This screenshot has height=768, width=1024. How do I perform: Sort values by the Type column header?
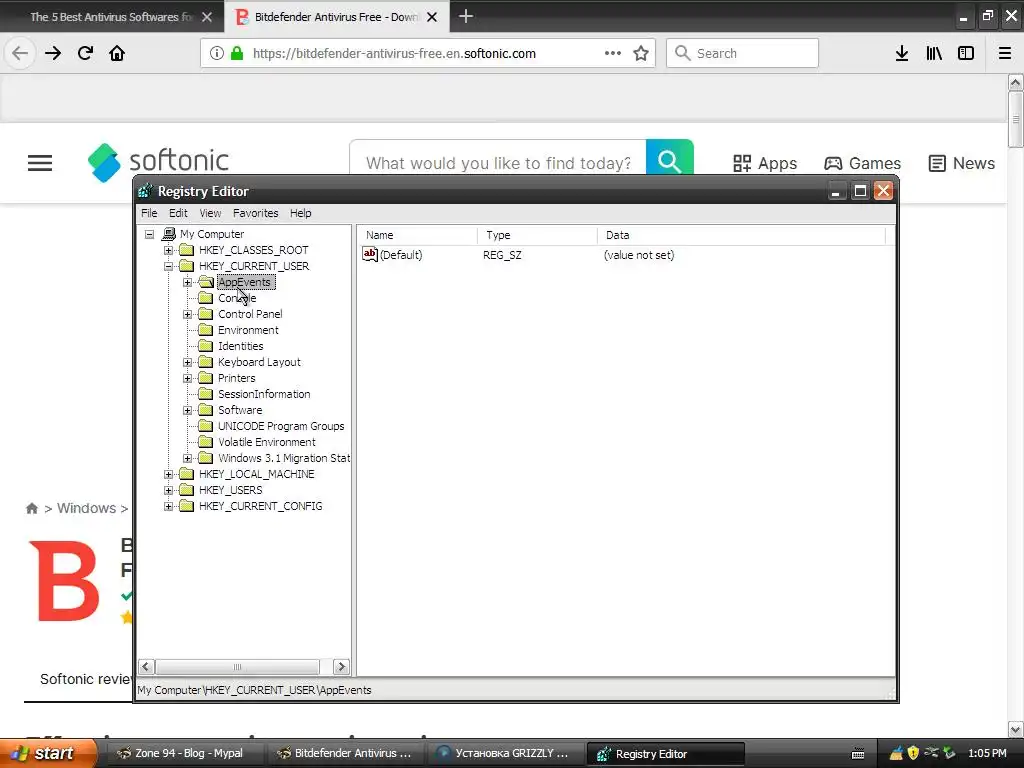pos(537,235)
